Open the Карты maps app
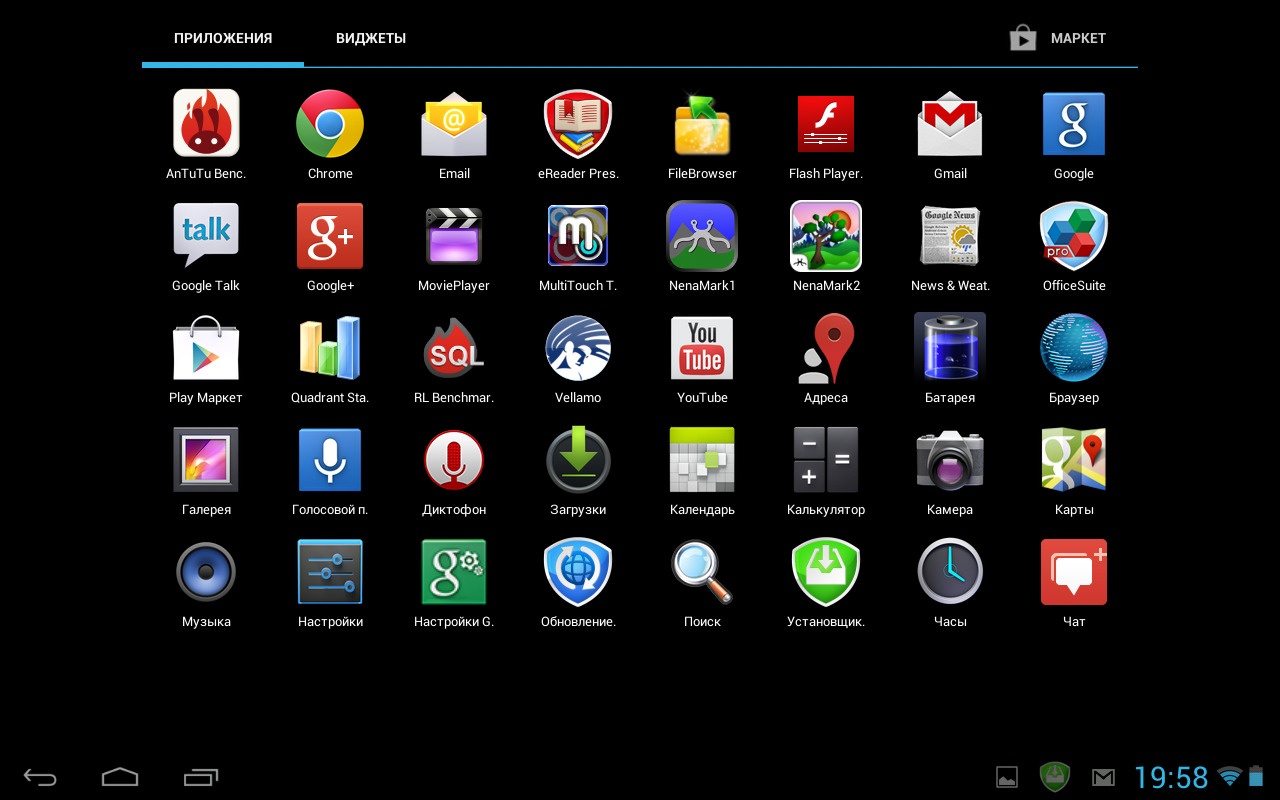Screen dimensions: 1280x800 1074,460
